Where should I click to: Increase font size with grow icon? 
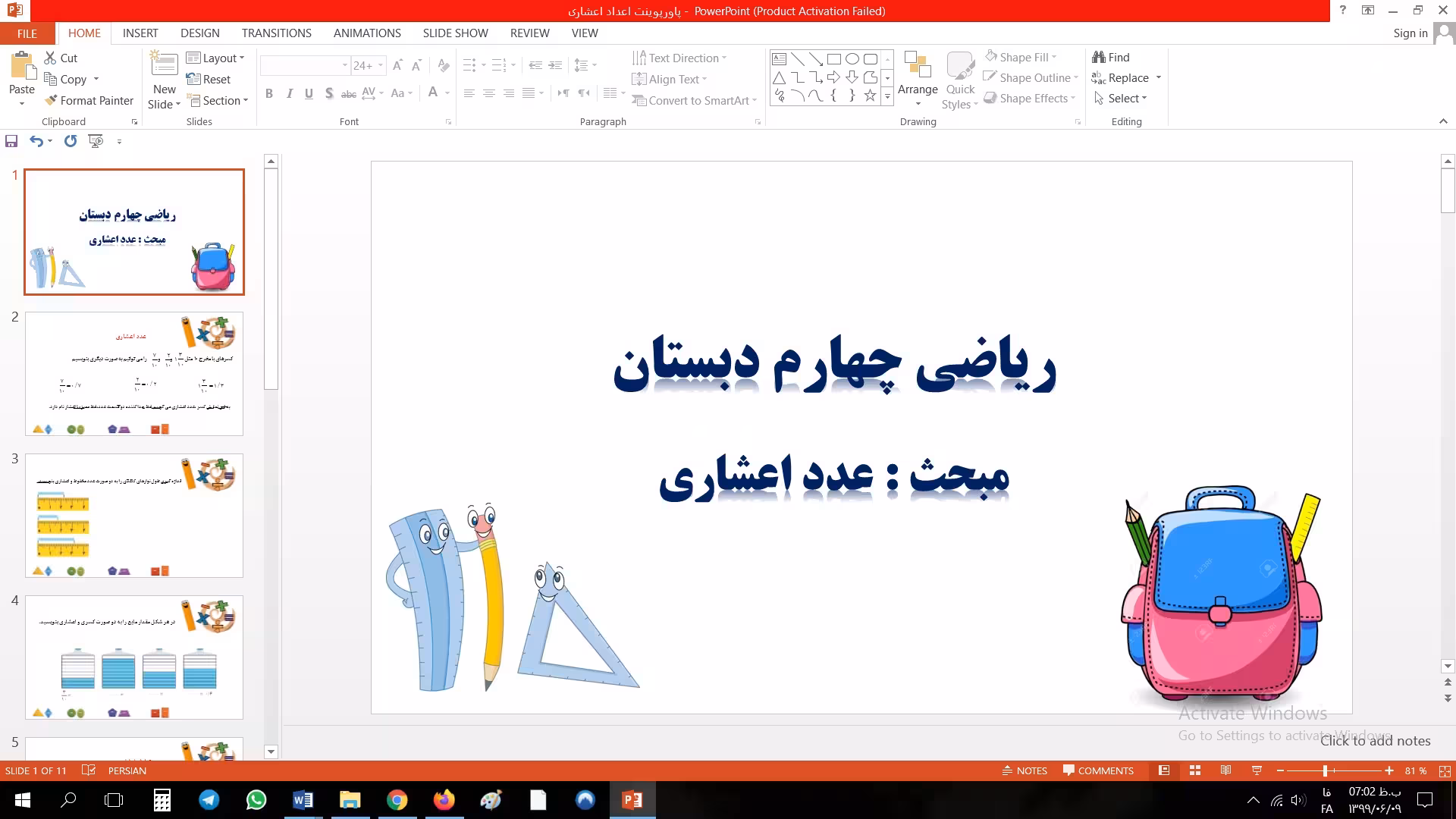coord(397,65)
